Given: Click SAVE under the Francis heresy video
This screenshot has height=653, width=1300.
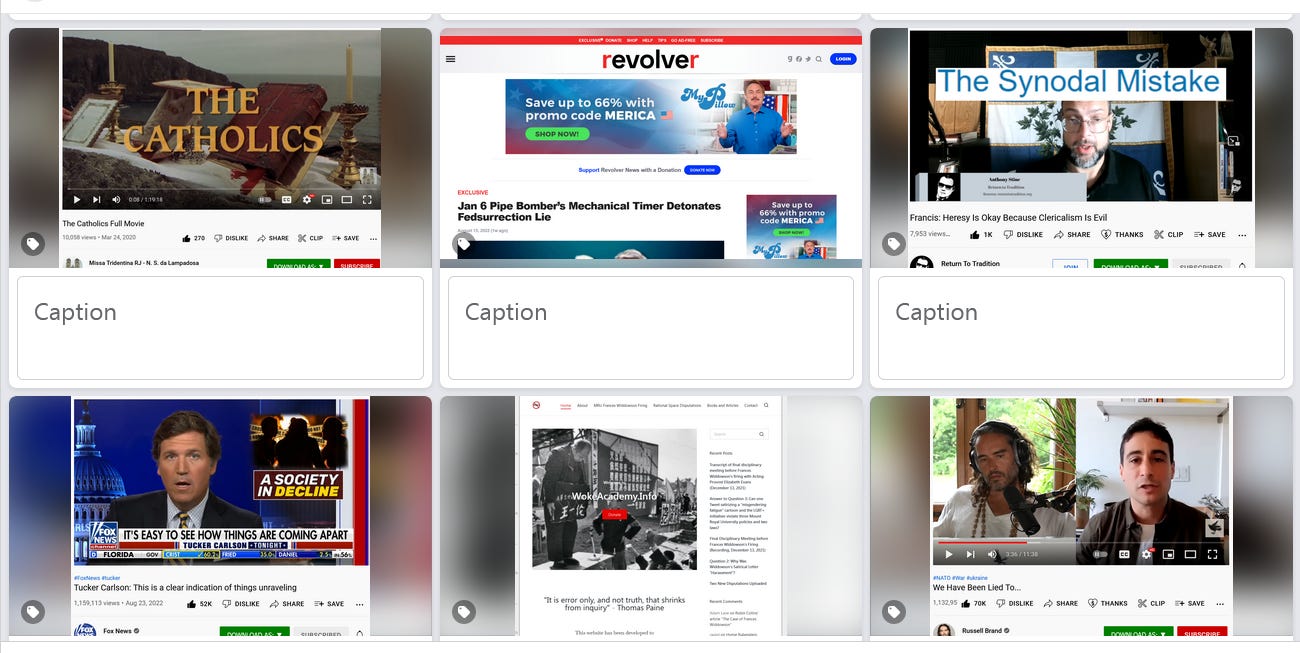Looking at the screenshot, I should click(x=1209, y=234).
